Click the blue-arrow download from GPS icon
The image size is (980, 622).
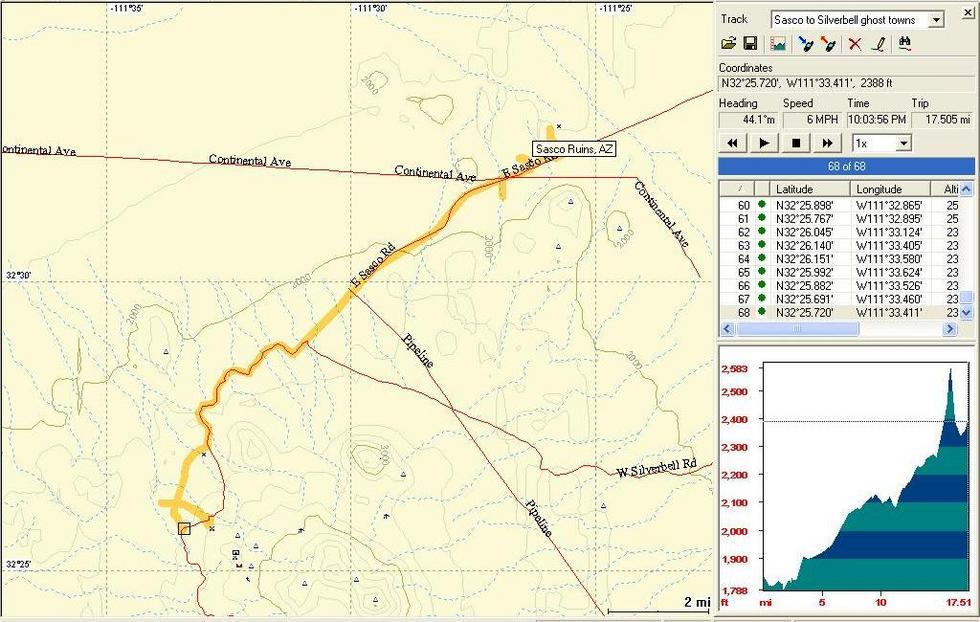806,44
